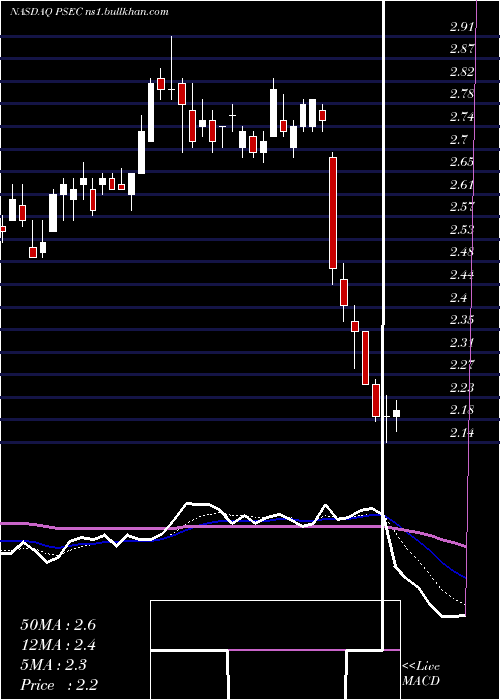Click the 2.31 price axis label
Viewport: 500px width, 700px height.
click(462, 342)
